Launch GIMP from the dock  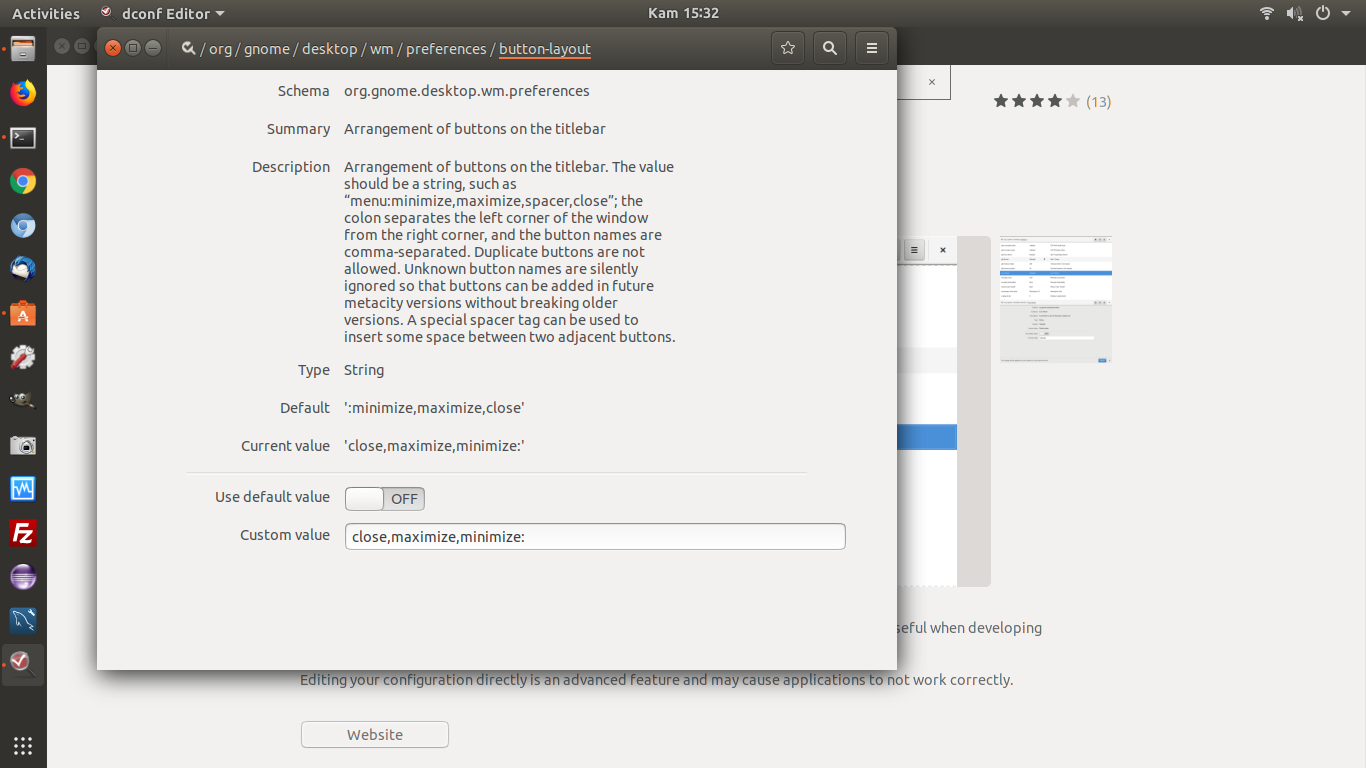click(23, 401)
